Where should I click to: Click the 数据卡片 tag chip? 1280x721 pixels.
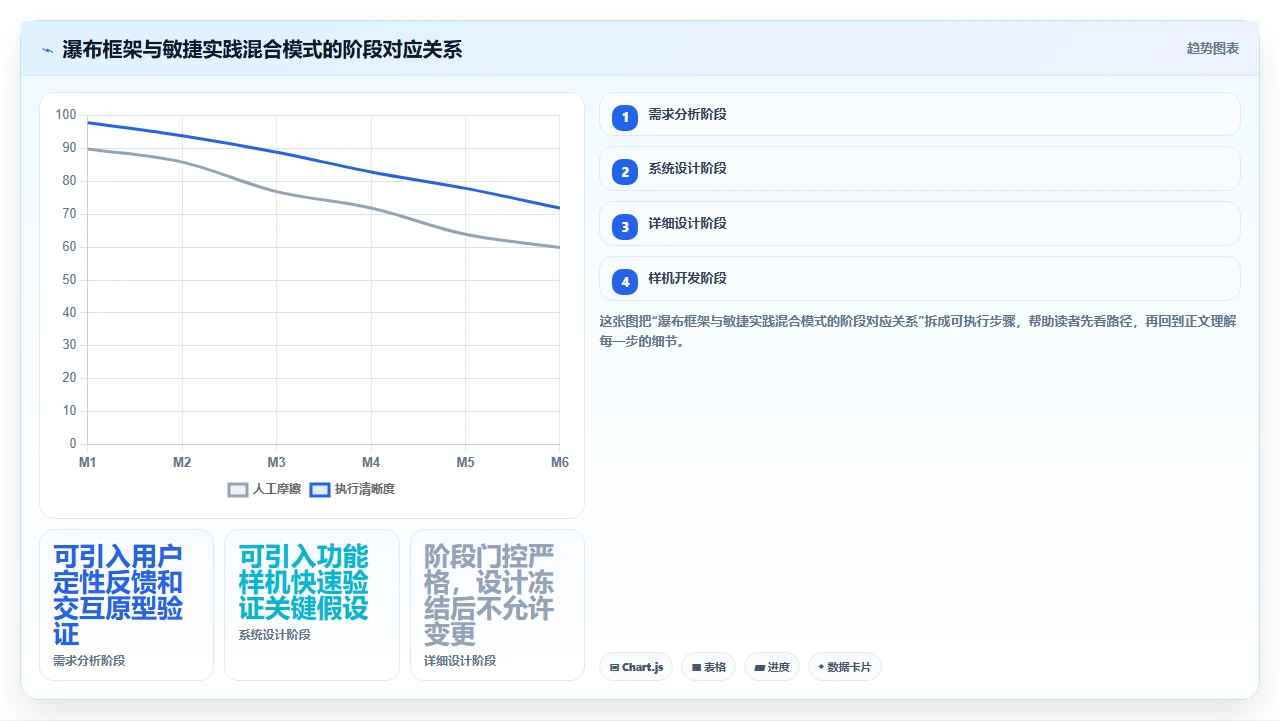point(845,667)
